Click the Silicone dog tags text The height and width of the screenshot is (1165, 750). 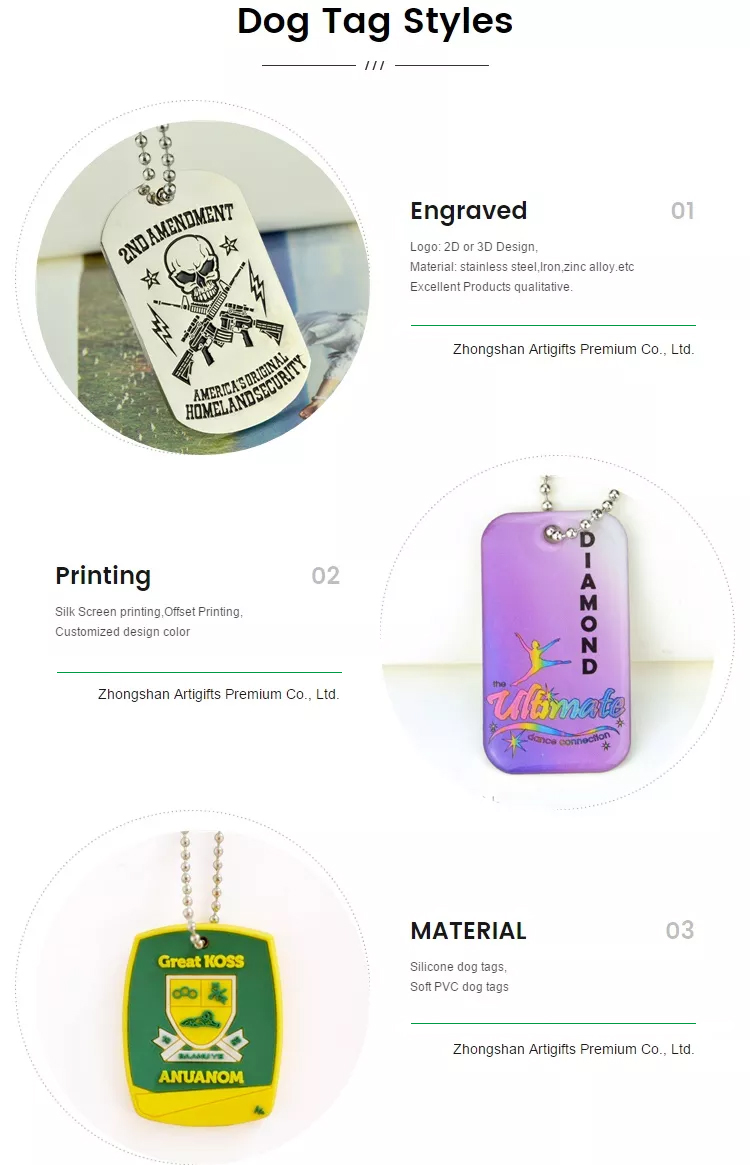click(459, 967)
